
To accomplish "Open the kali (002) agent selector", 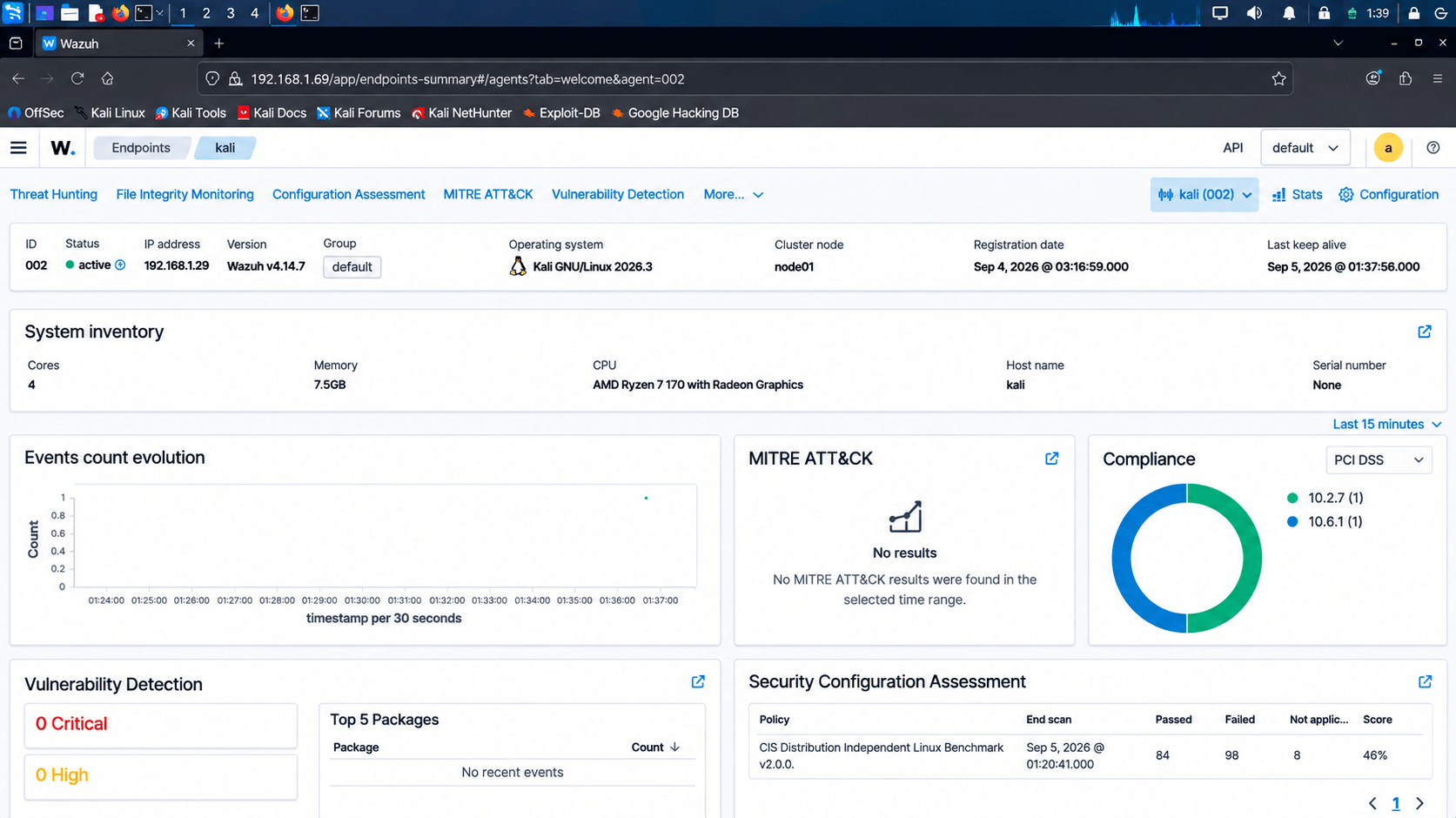I will point(1204,195).
